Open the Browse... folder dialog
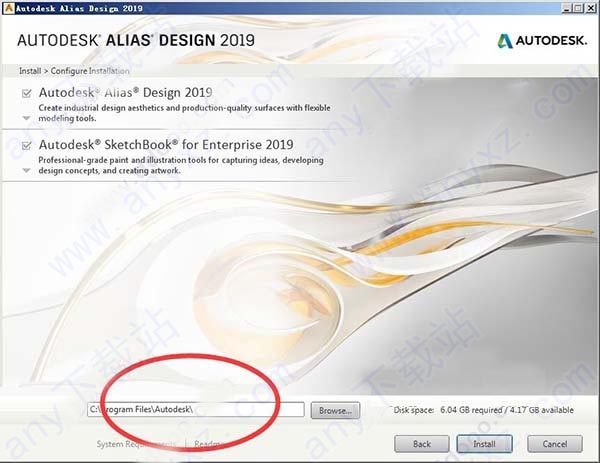This screenshot has width=600, height=463. (x=335, y=411)
